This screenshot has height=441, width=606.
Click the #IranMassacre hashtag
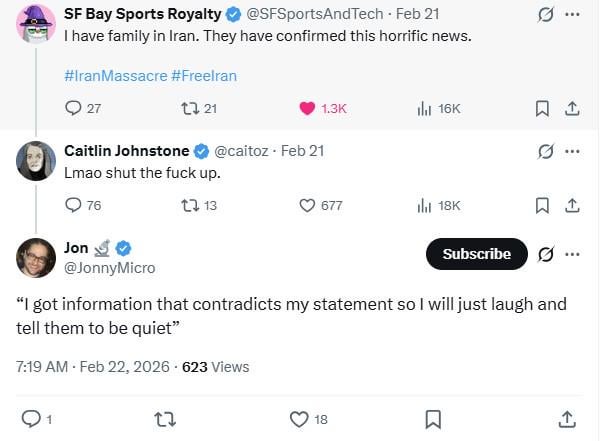click(115, 76)
